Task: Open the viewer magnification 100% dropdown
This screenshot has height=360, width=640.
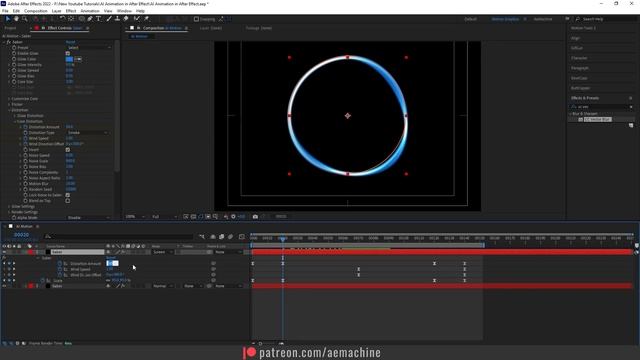Action: click(x=135, y=216)
